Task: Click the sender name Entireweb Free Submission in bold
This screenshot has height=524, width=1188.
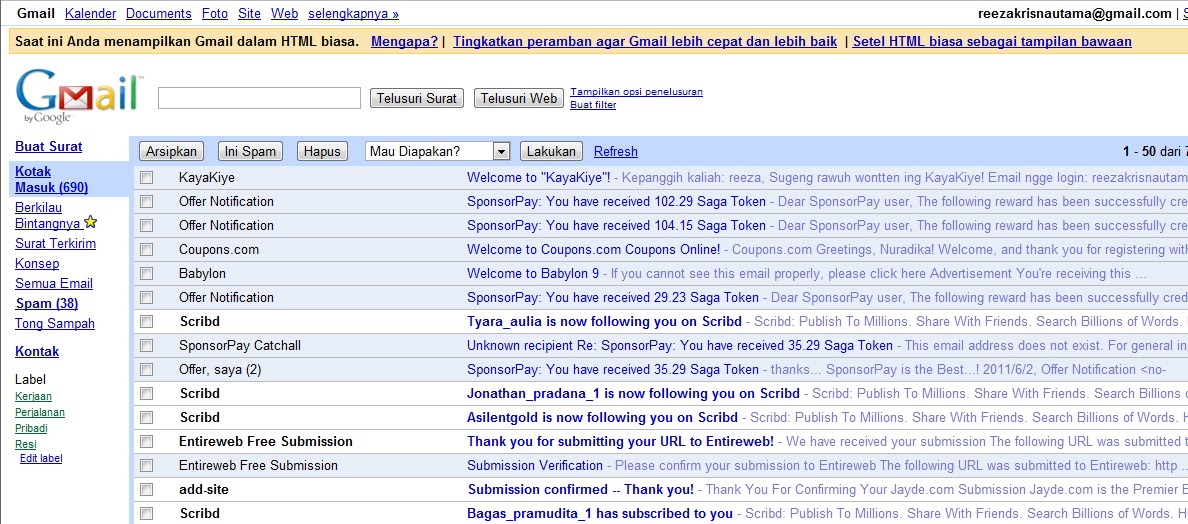Action: (266, 441)
